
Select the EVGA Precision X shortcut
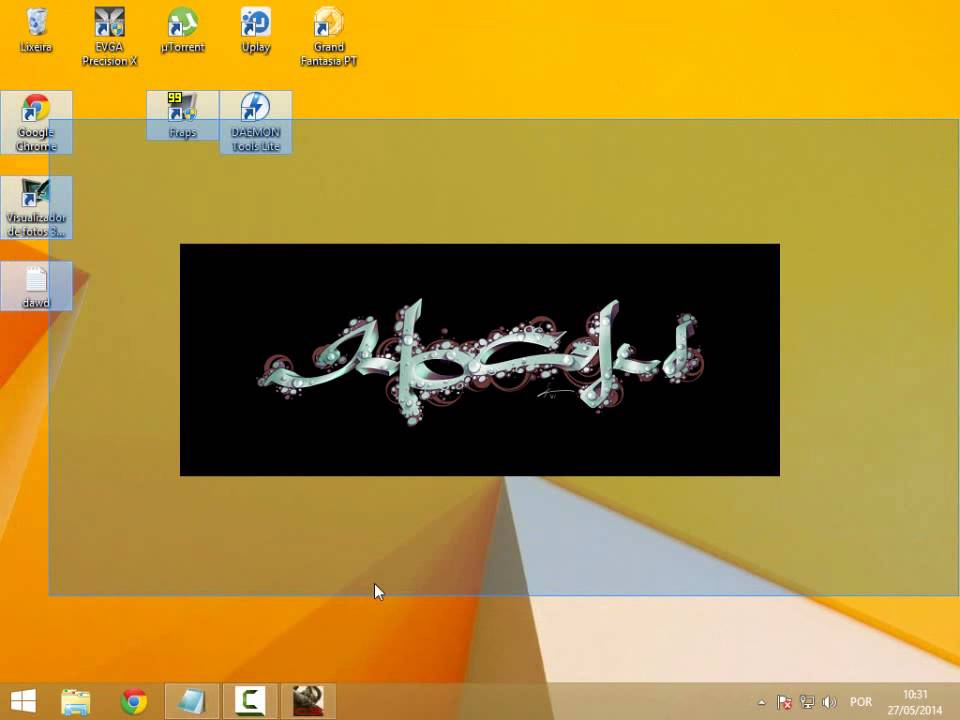click(110, 36)
